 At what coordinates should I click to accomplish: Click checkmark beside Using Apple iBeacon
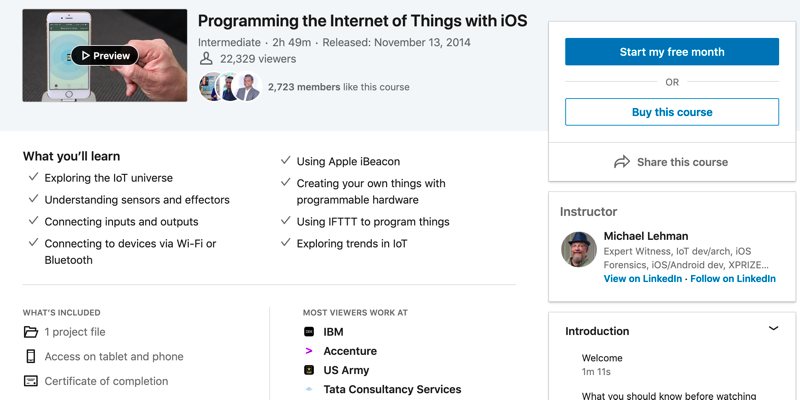(x=286, y=160)
